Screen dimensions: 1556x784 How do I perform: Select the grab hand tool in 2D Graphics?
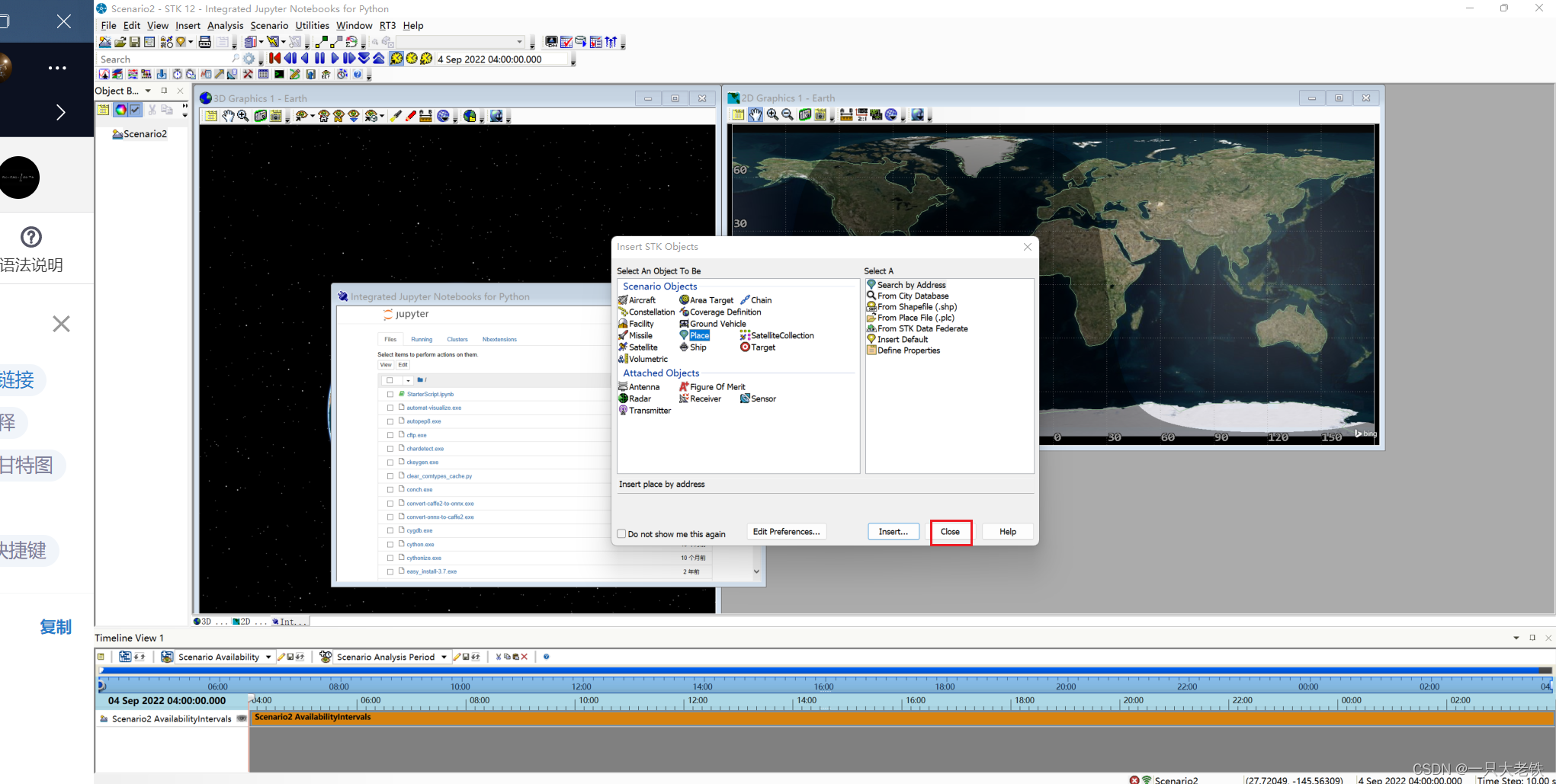click(x=755, y=114)
